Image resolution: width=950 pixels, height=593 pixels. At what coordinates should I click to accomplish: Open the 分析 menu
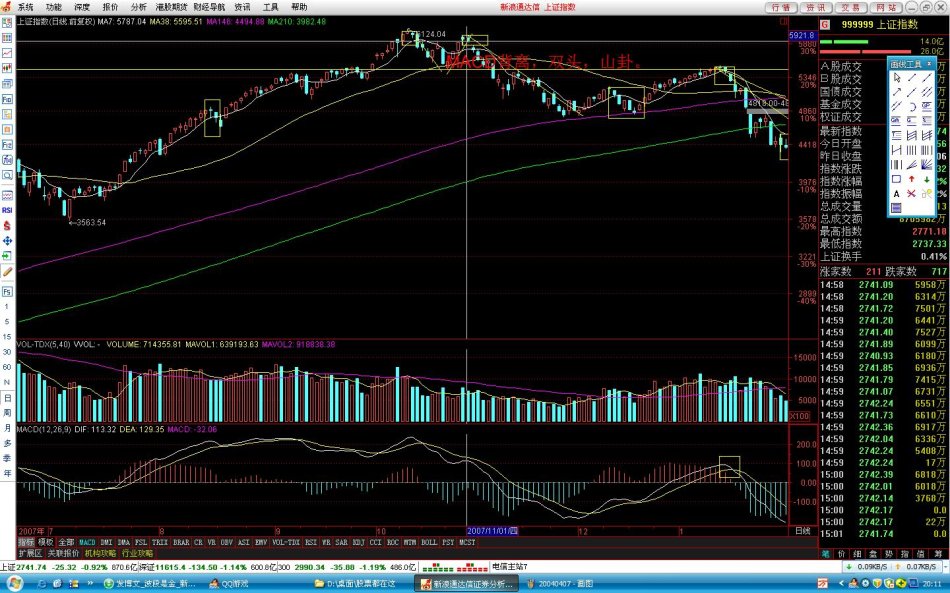(138, 7)
